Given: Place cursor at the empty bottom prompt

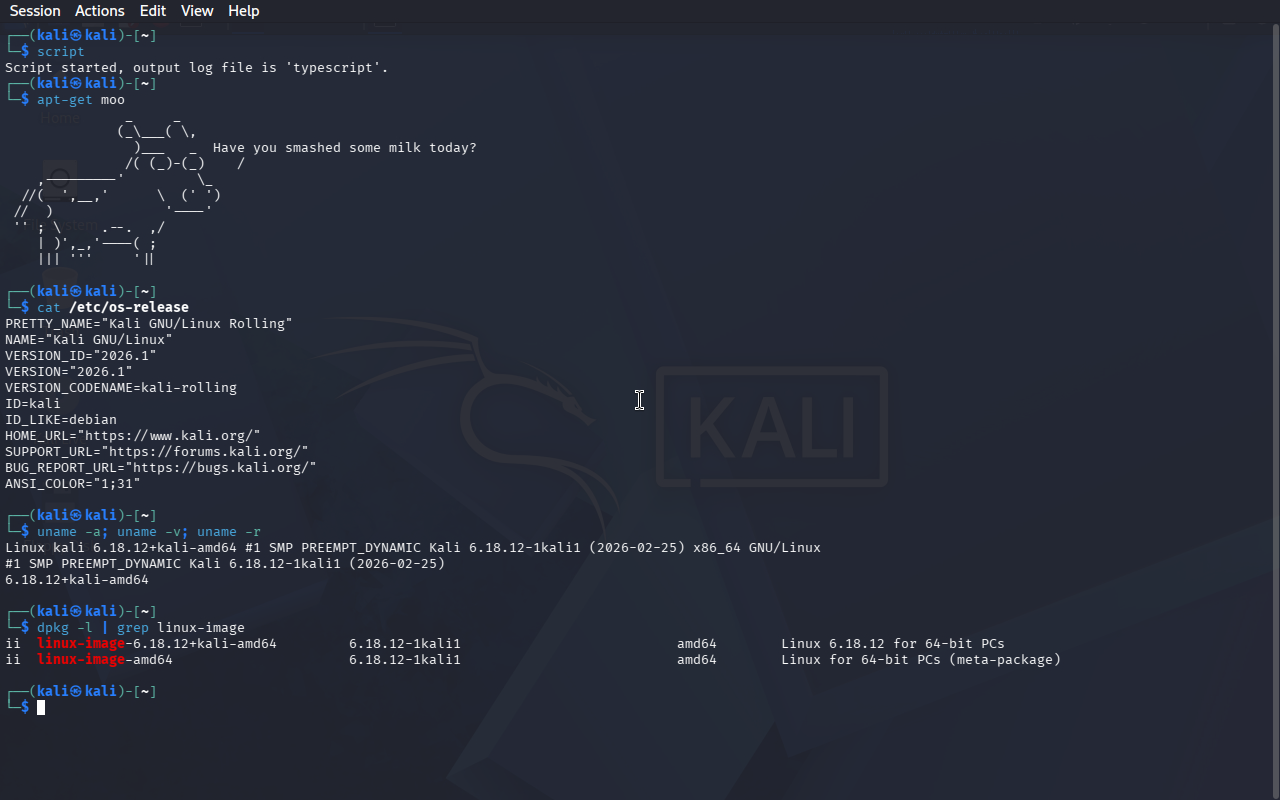Looking at the screenshot, I should coord(41,707).
